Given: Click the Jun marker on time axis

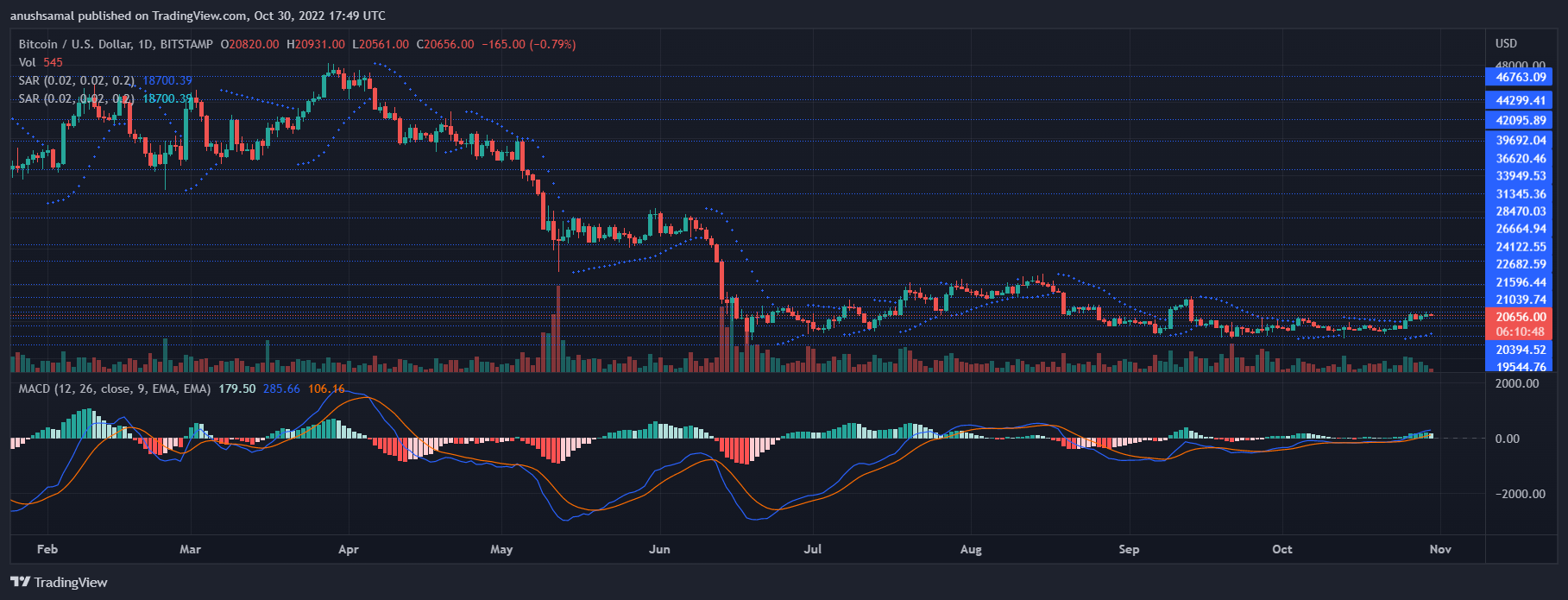Looking at the screenshot, I should pos(659,549).
